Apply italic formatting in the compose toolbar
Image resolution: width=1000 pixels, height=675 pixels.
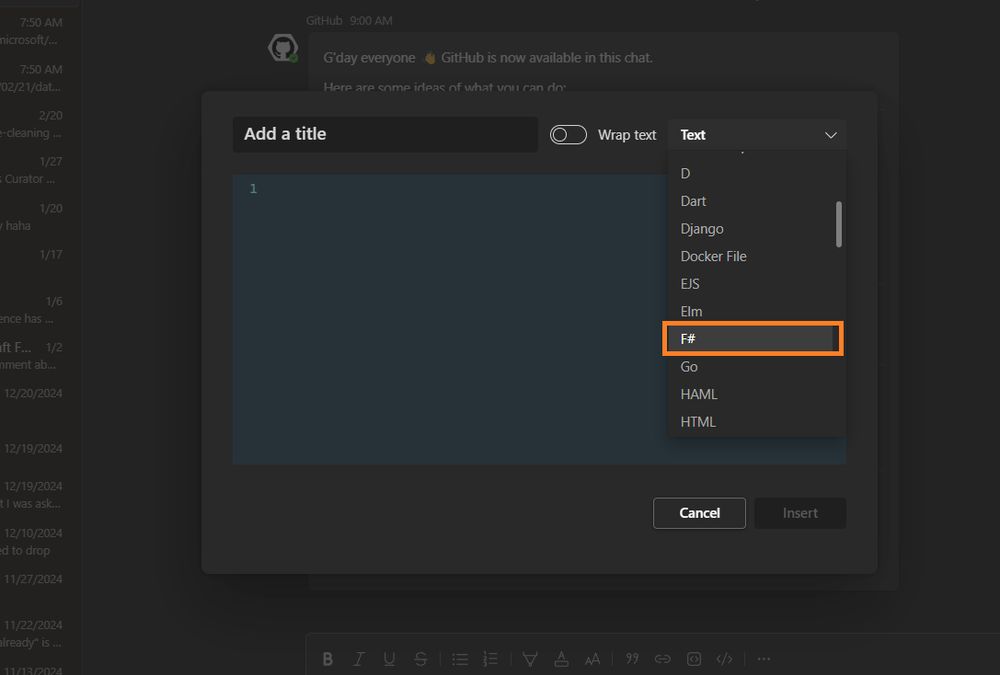[359, 659]
